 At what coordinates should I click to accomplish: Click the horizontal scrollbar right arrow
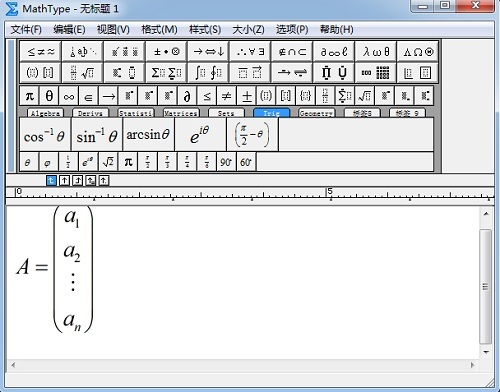point(472,365)
